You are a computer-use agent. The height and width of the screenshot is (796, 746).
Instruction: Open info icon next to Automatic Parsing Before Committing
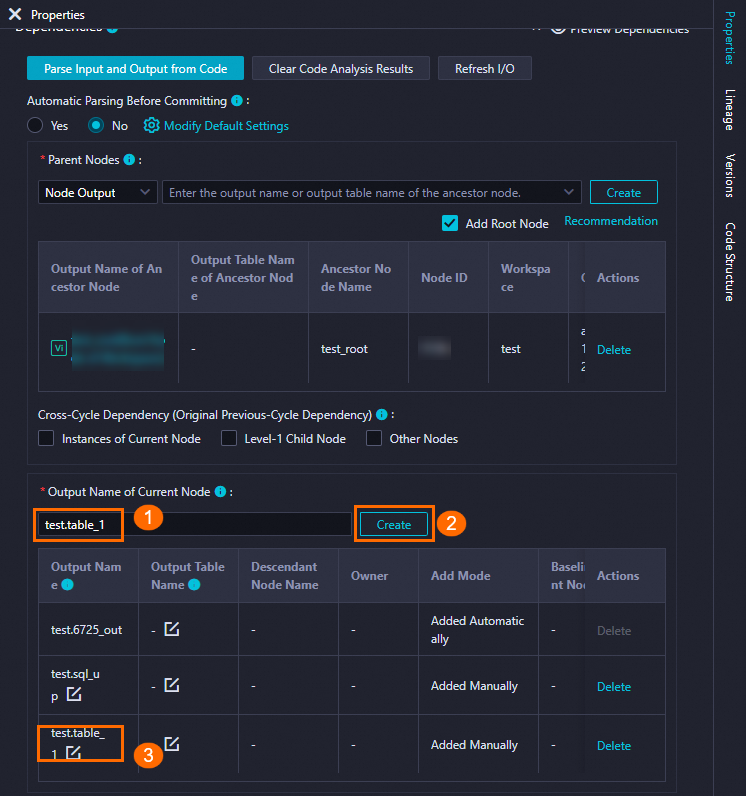tap(236, 101)
